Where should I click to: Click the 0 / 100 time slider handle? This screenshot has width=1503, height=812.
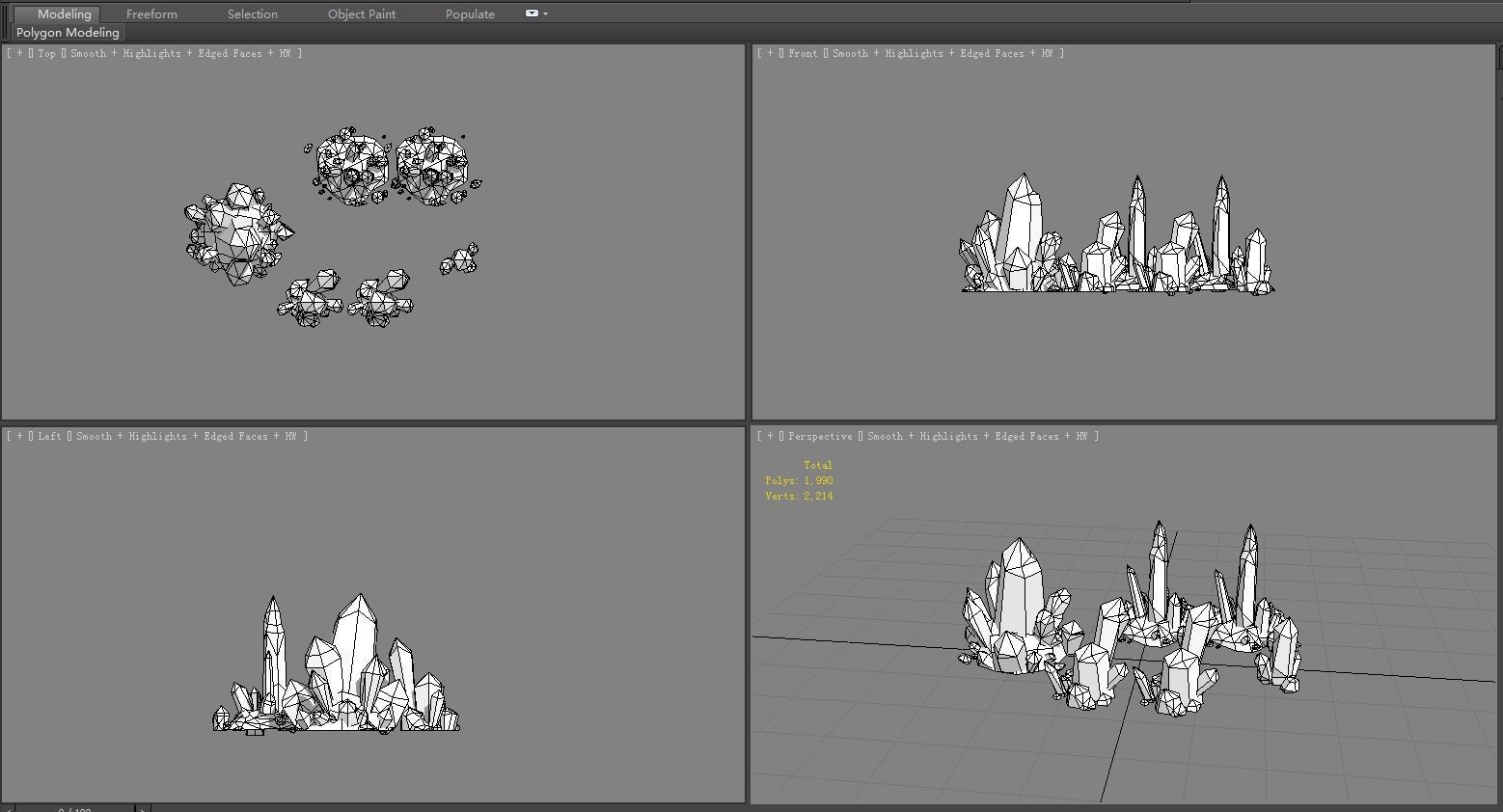pos(74,808)
